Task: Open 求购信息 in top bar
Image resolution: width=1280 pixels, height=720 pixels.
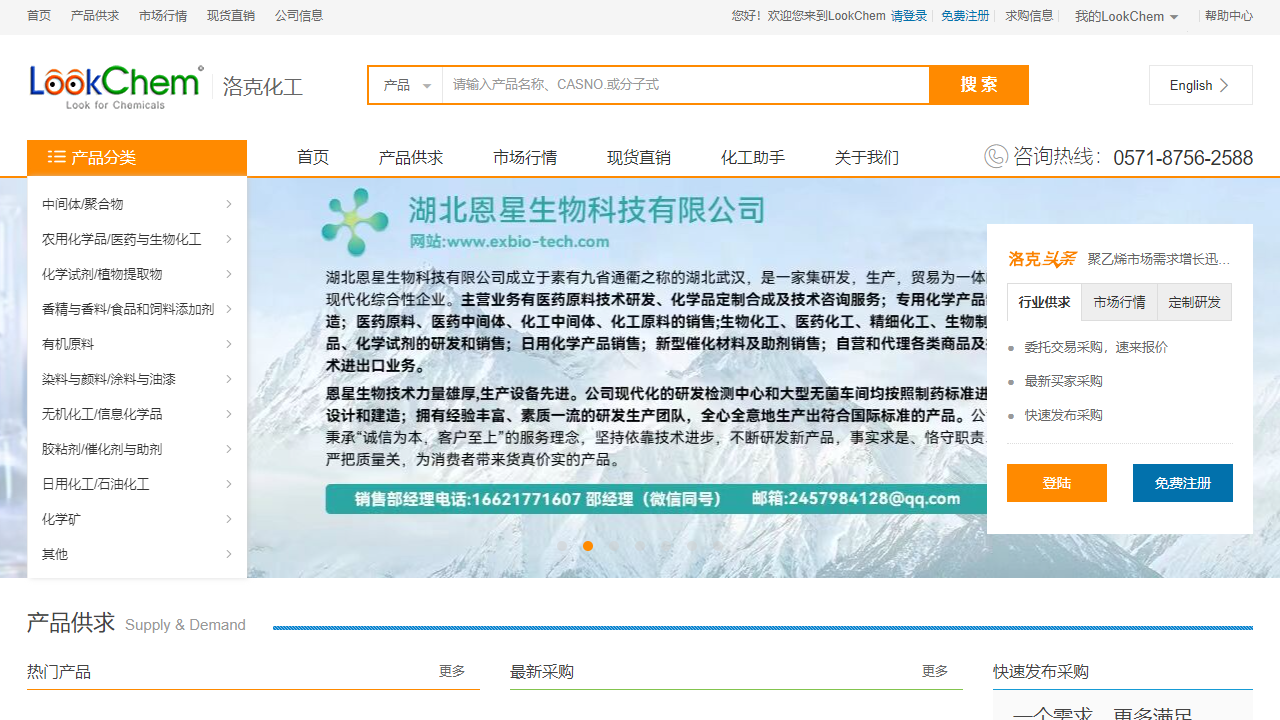Action: (x=1029, y=16)
